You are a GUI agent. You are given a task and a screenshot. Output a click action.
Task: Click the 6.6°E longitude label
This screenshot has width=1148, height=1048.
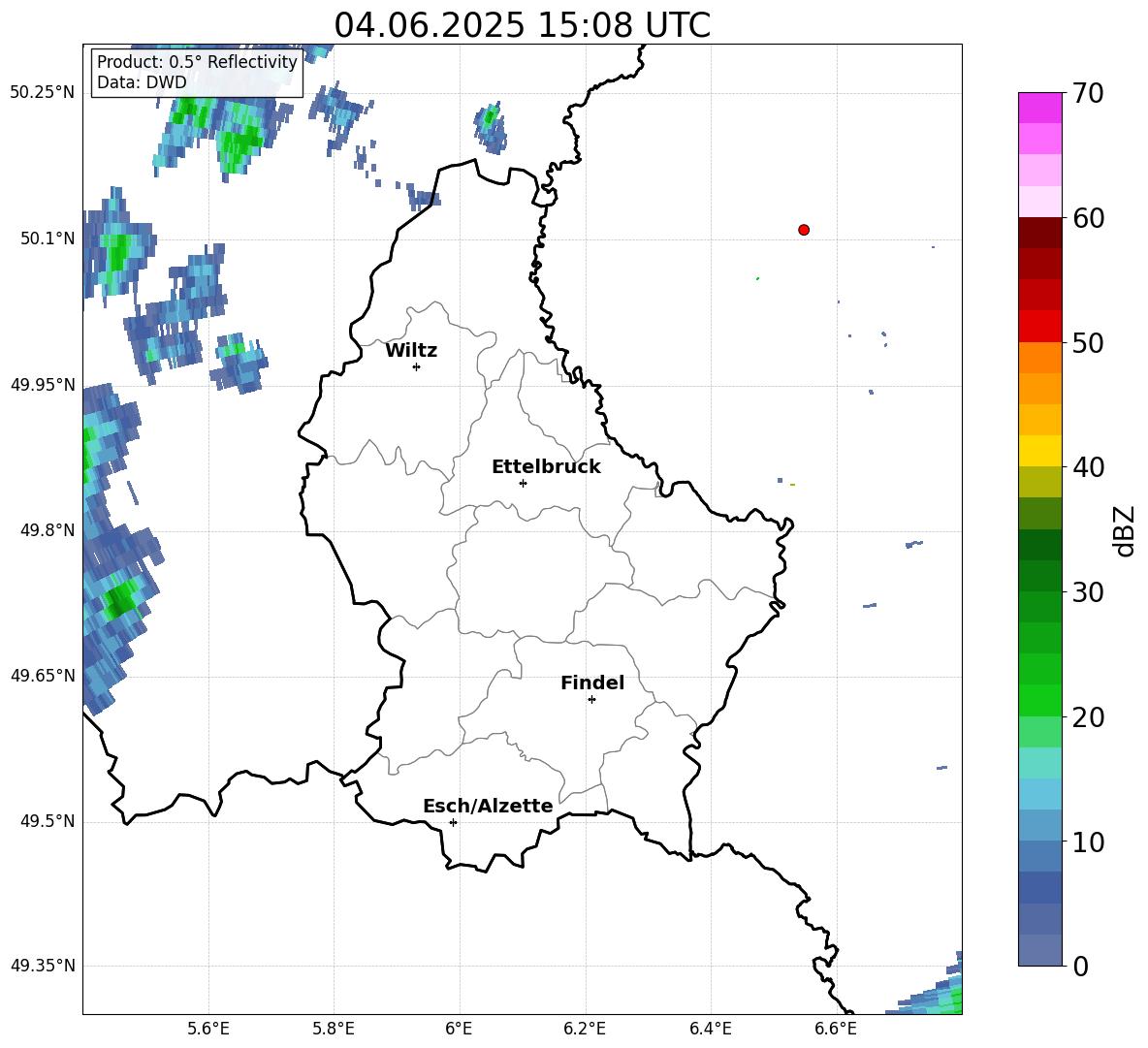point(836,1029)
